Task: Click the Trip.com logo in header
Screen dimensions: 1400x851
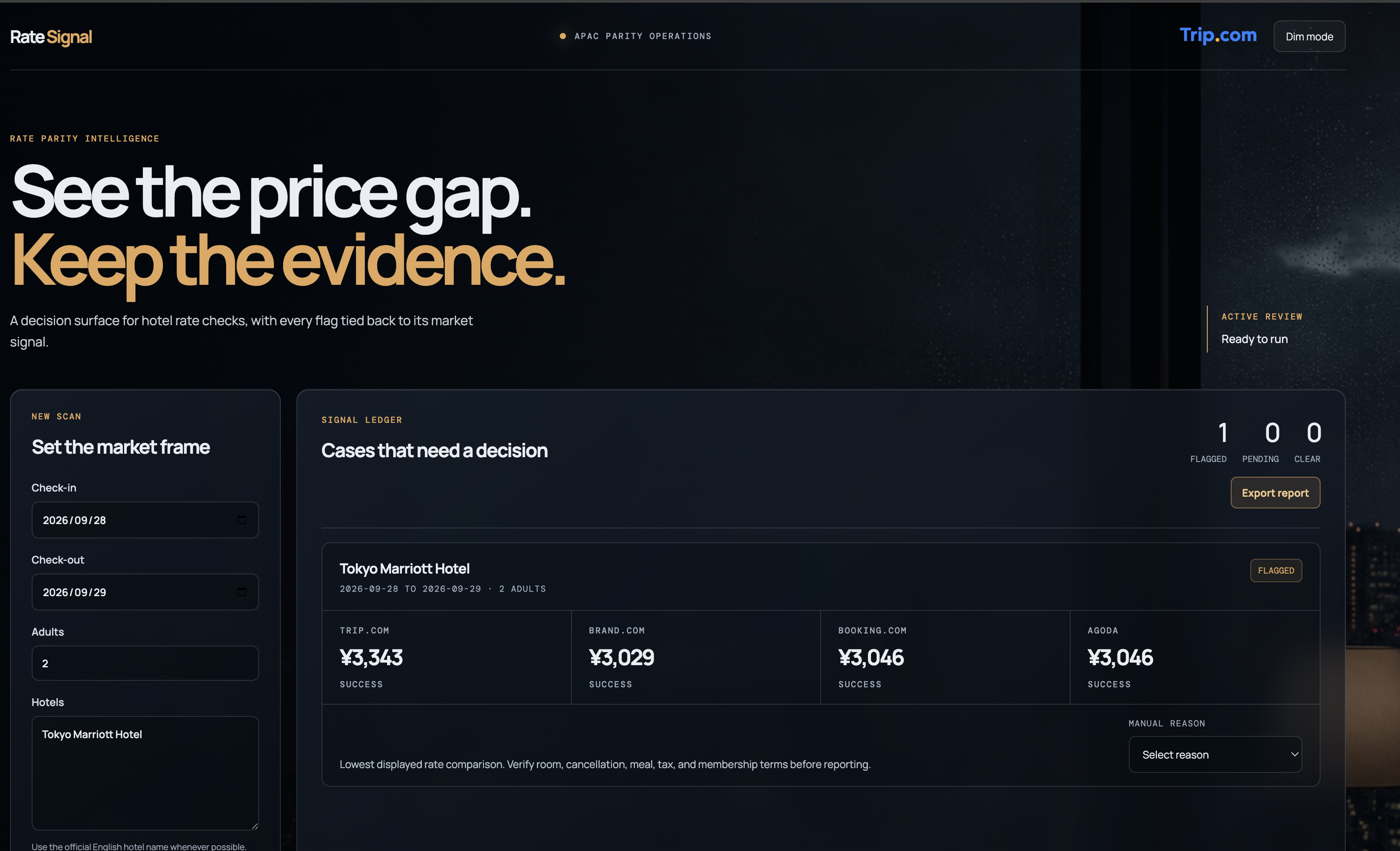Action: point(1218,35)
